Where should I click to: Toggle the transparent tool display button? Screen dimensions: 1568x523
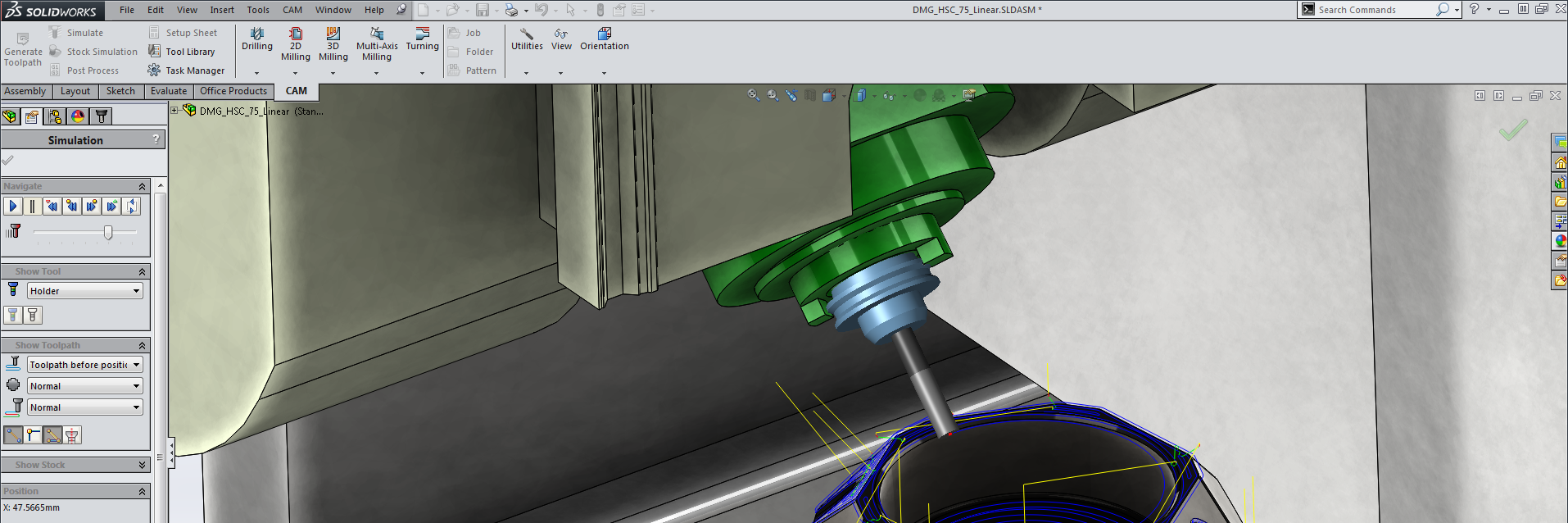33,315
